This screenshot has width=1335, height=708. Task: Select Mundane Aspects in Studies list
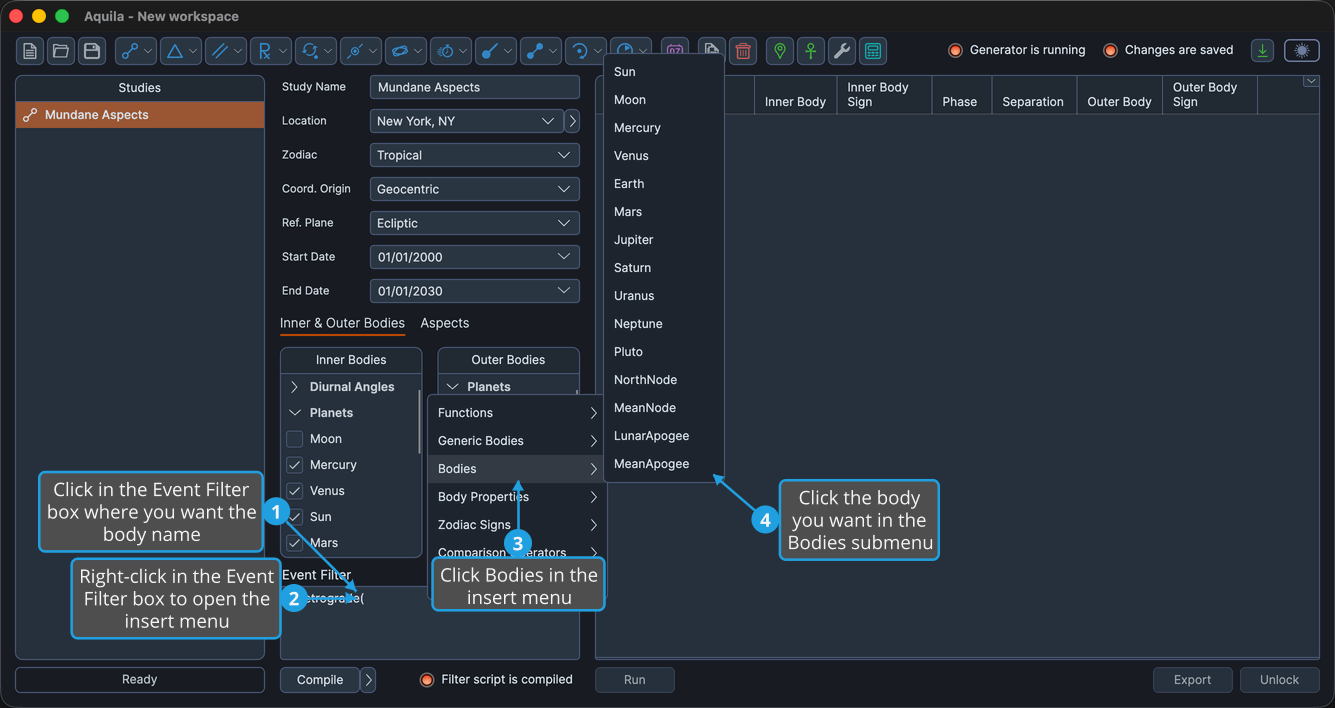click(140, 115)
